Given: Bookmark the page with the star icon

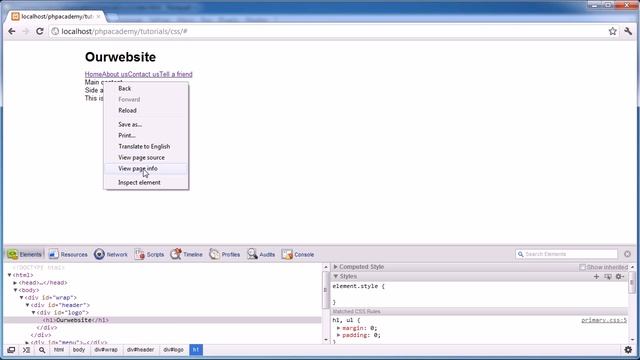Looking at the screenshot, I should pyautogui.click(x=613, y=31).
